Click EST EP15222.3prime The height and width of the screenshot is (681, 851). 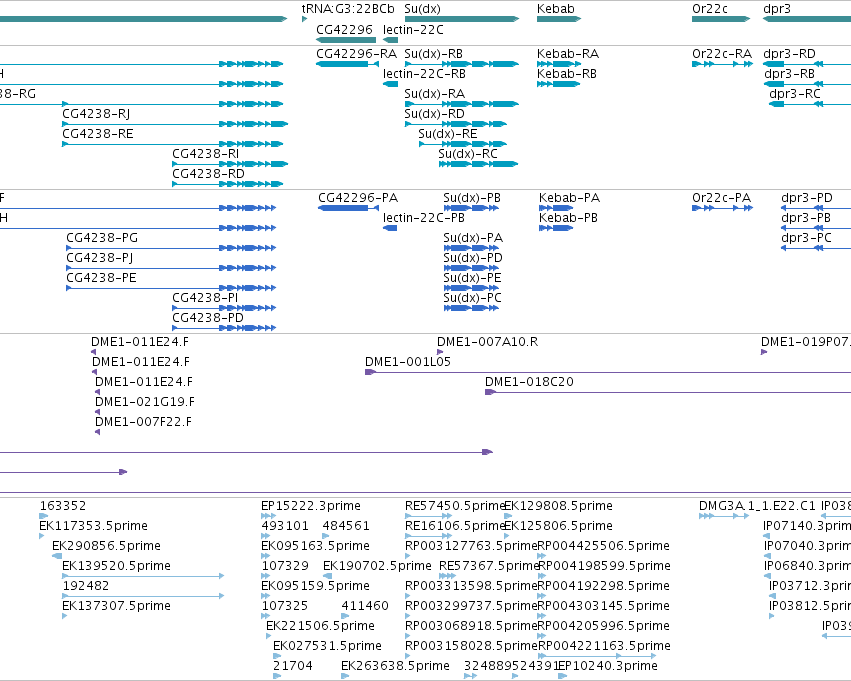coord(269,516)
